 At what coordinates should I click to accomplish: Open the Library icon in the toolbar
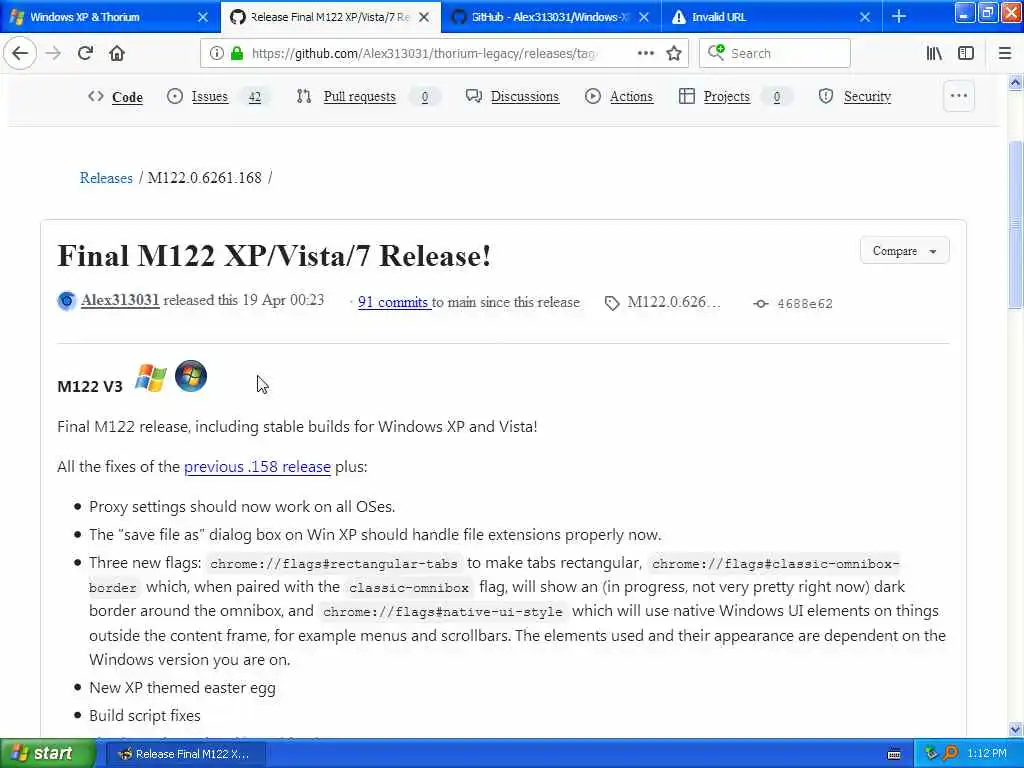click(934, 53)
